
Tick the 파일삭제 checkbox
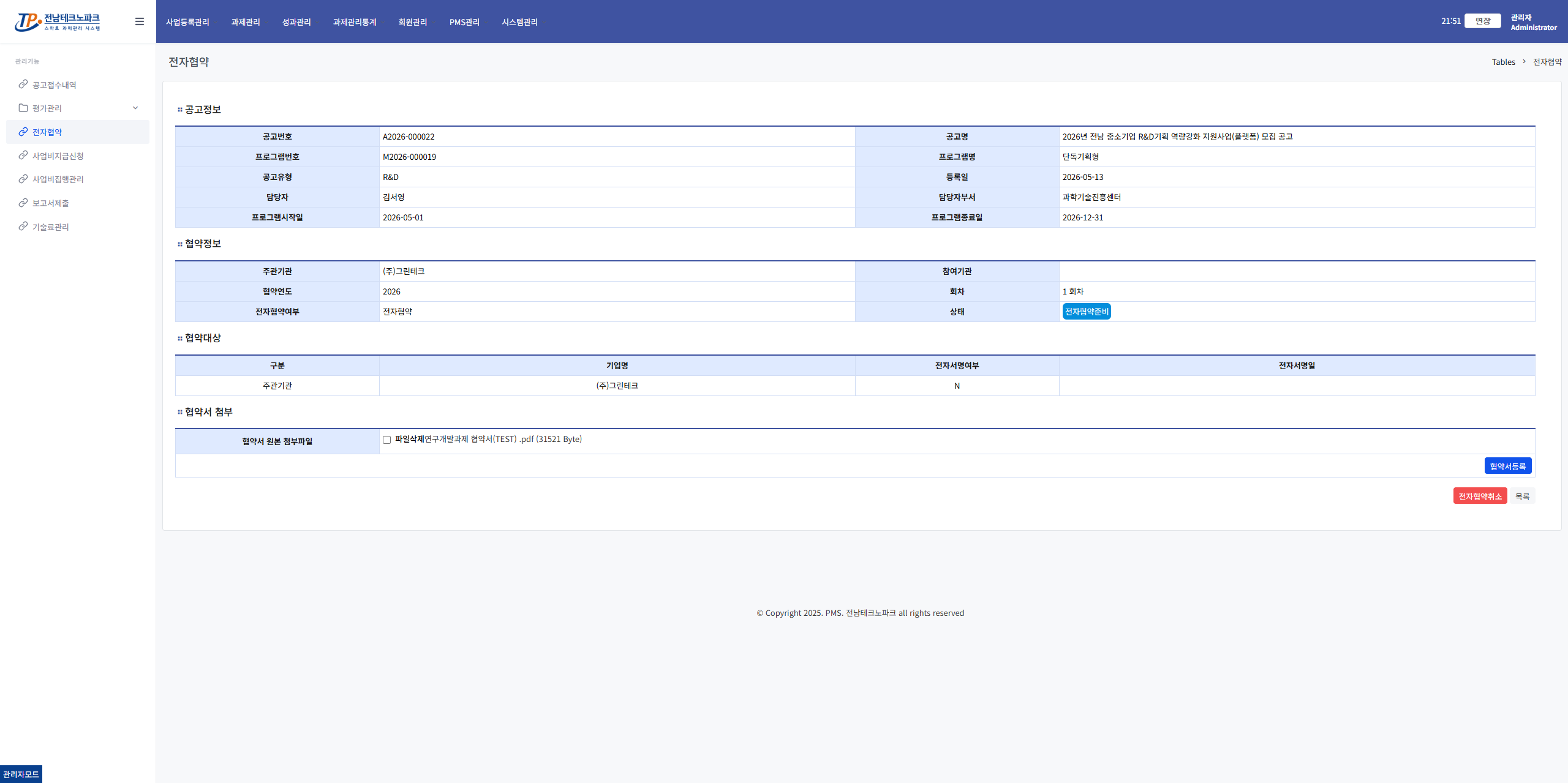(386, 440)
